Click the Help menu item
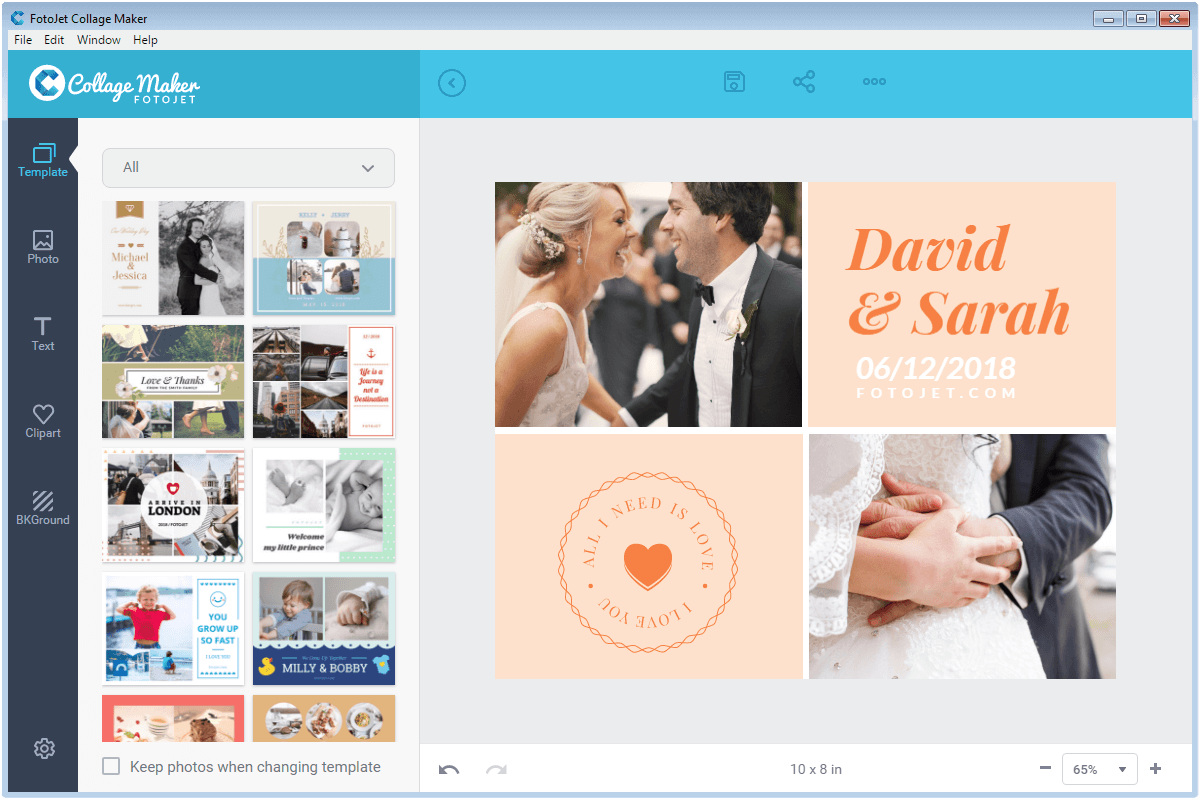Image resolution: width=1200 pixels, height=800 pixels. point(145,39)
